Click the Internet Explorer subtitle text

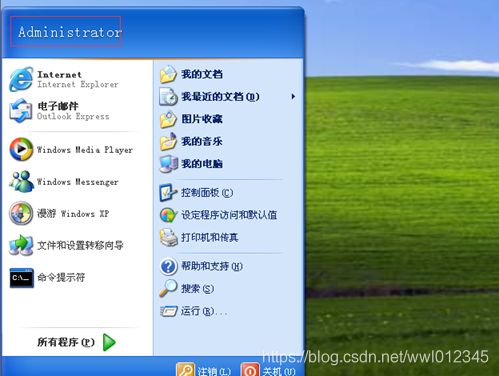pos(78,85)
